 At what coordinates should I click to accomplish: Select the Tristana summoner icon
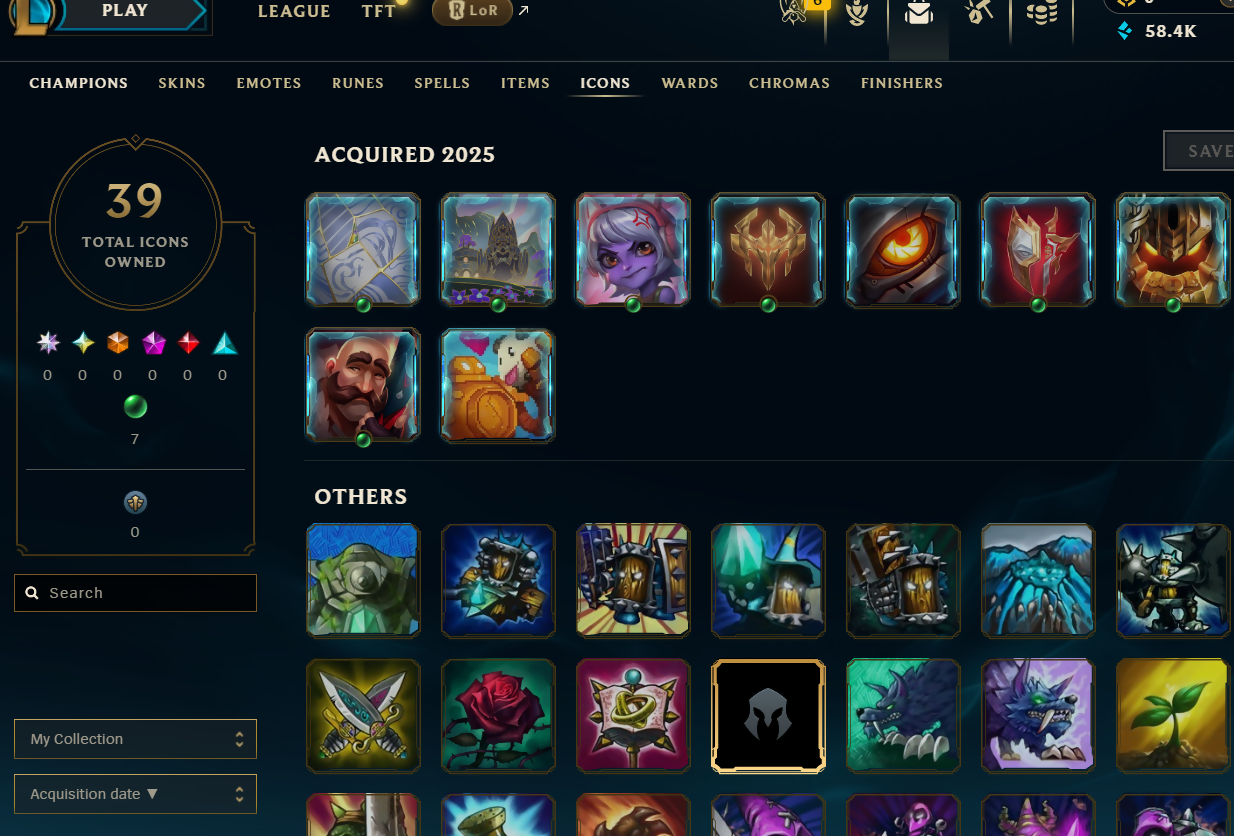coord(633,250)
